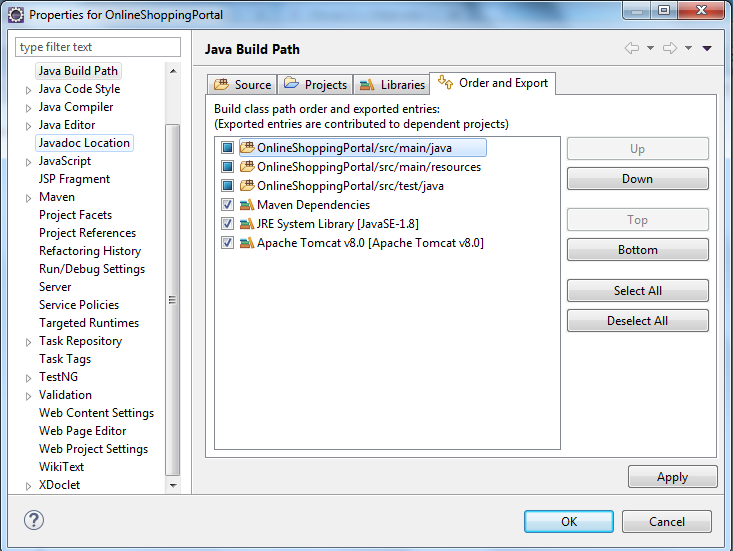Image resolution: width=733 pixels, height=551 pixels.
Task: Open the back history dropdown arrow
Action: click(x=650, y=48)
